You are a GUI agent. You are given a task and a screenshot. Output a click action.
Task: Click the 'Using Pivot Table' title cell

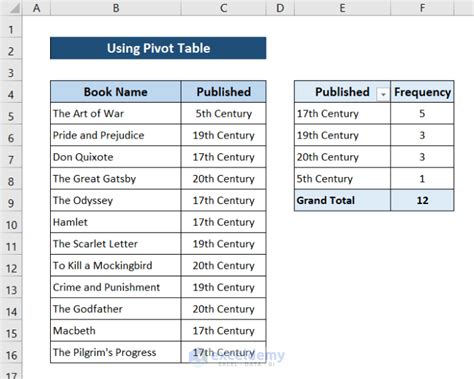click(158, 48)
